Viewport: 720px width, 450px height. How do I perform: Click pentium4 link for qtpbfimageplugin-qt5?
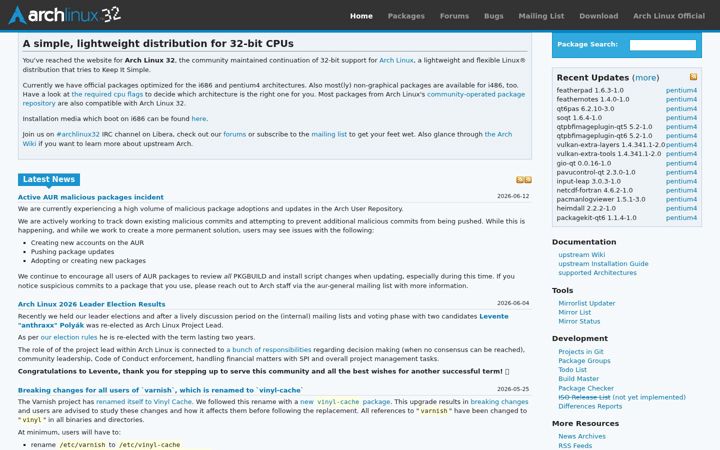(x=681, y=127)
